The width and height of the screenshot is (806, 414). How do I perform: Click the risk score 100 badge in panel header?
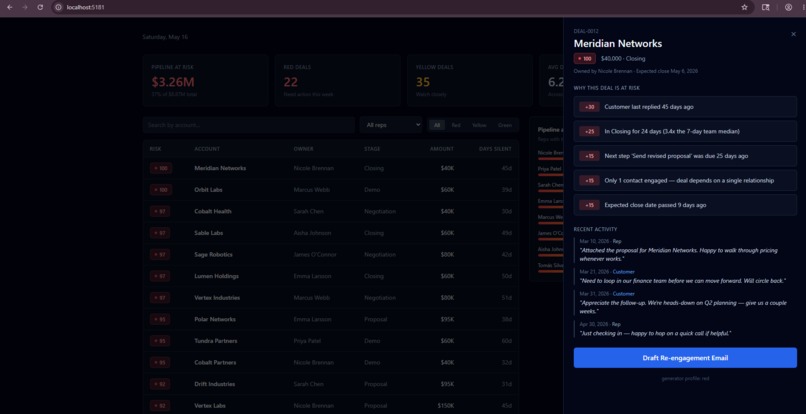pos(585,59)
